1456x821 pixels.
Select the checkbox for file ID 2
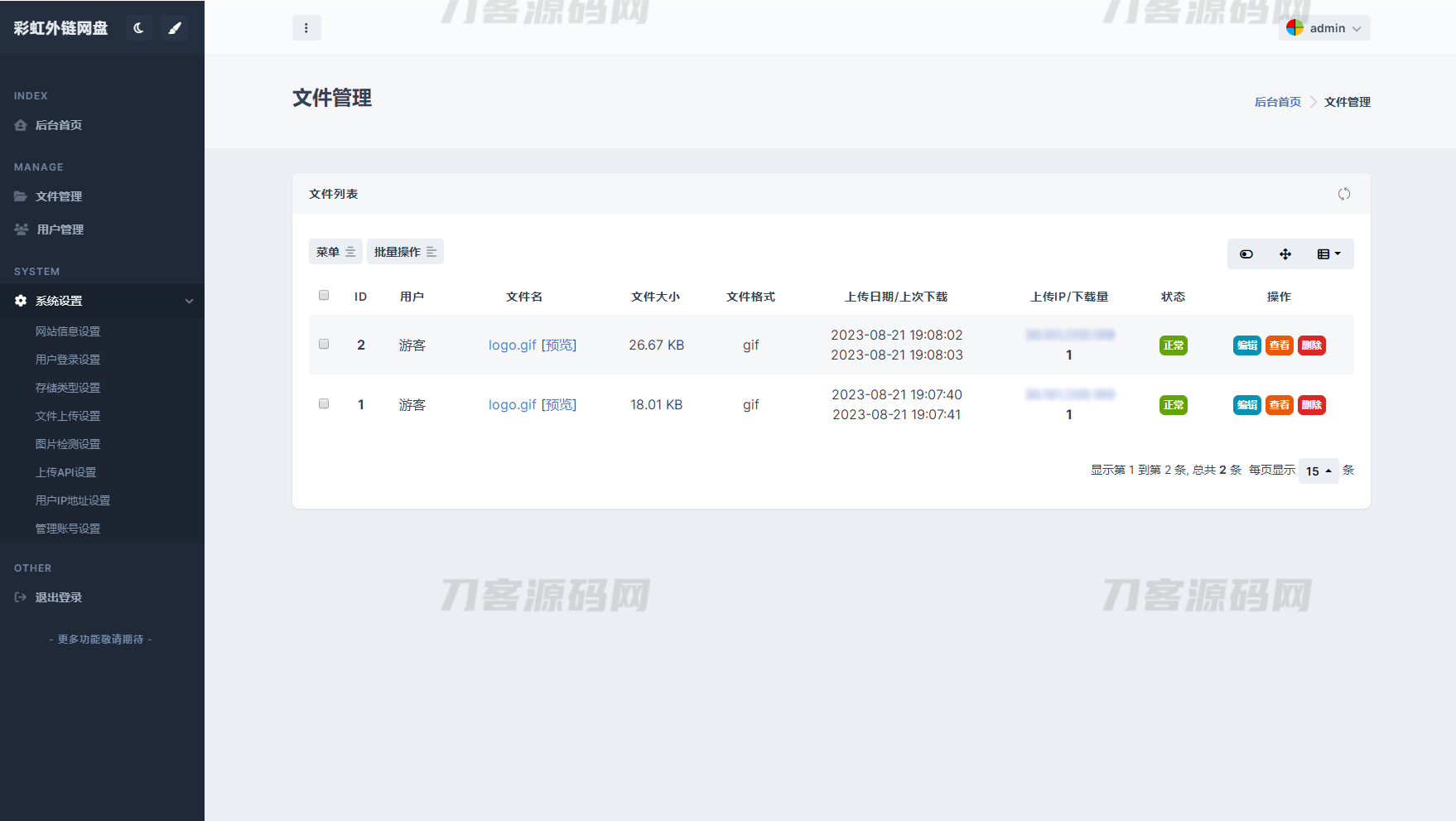coord(324,344)
